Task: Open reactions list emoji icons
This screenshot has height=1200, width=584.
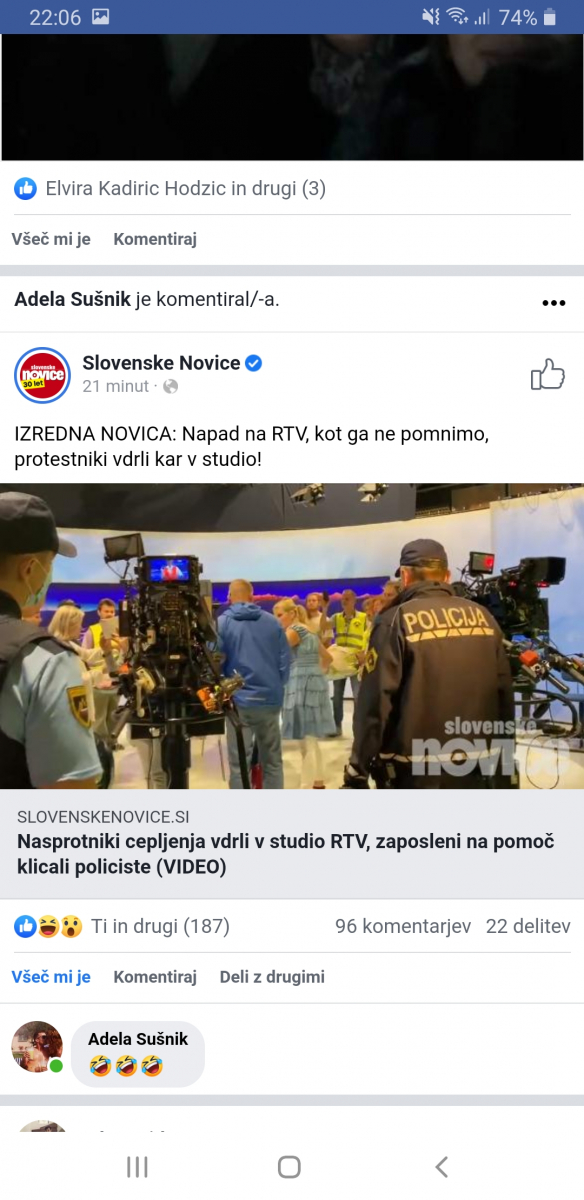Action: click(48, 927)
